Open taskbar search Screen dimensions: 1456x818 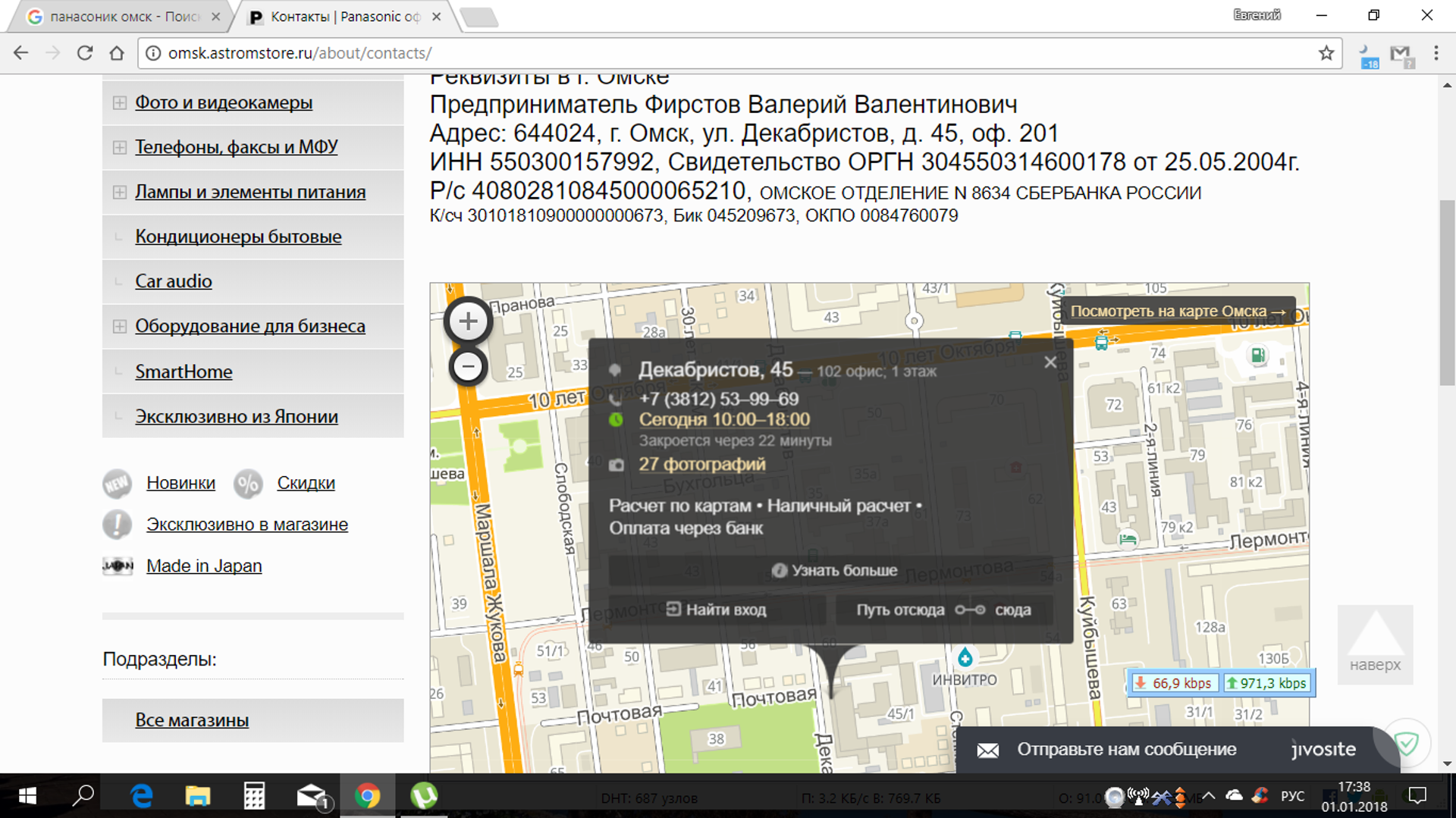(83, 796)
